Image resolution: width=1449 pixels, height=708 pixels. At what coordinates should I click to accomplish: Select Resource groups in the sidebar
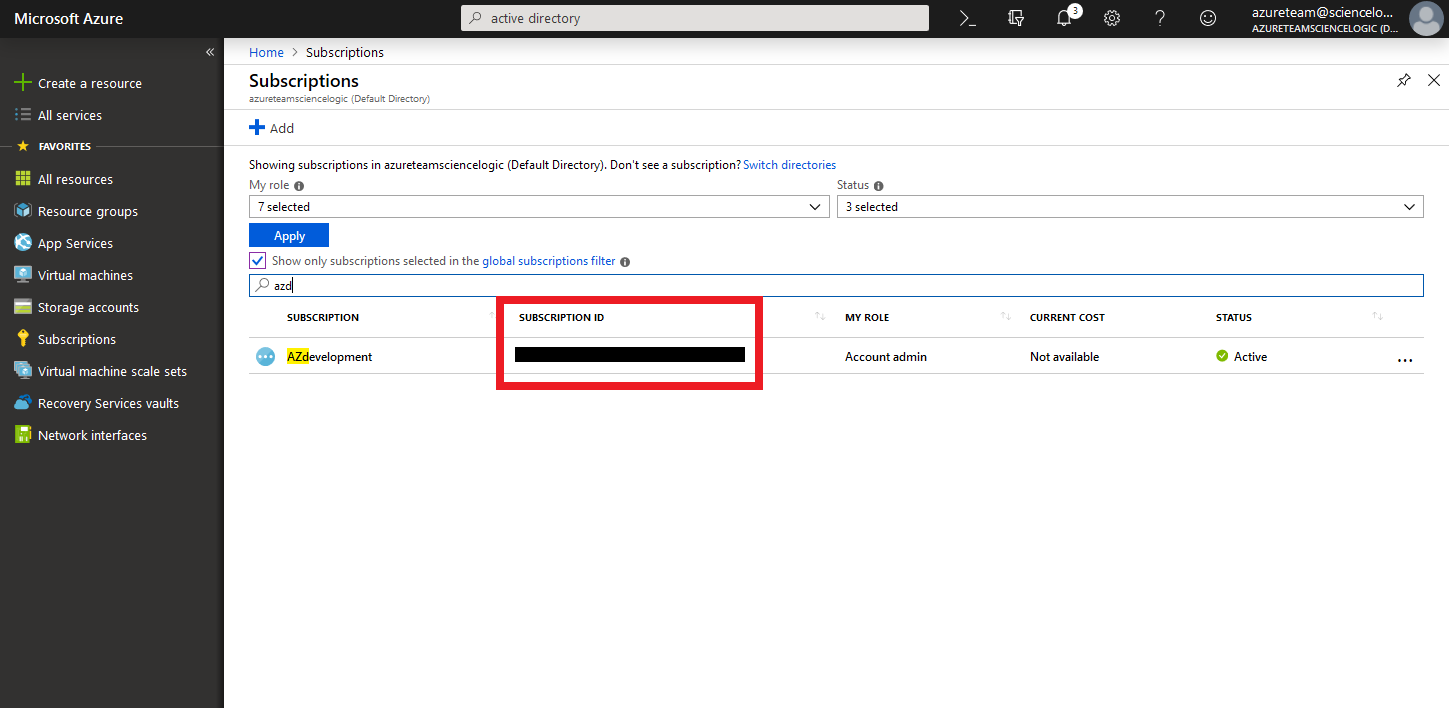click(87, 211)
